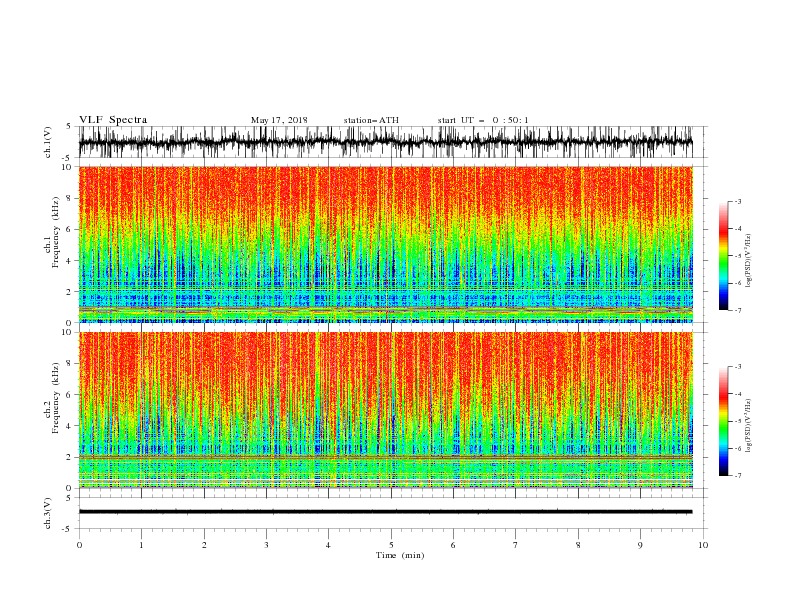
Task: Click the ch.3 flat waveform trace
Action: tap(385, 512)
